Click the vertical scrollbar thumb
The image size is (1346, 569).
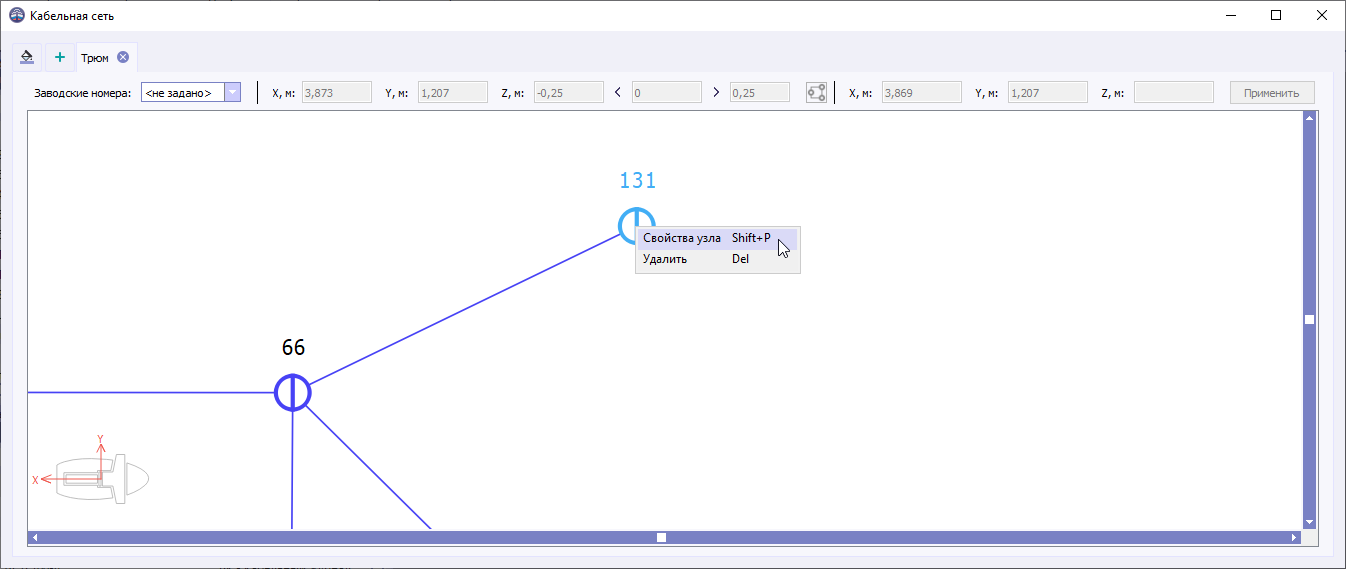coord(1309,320)
